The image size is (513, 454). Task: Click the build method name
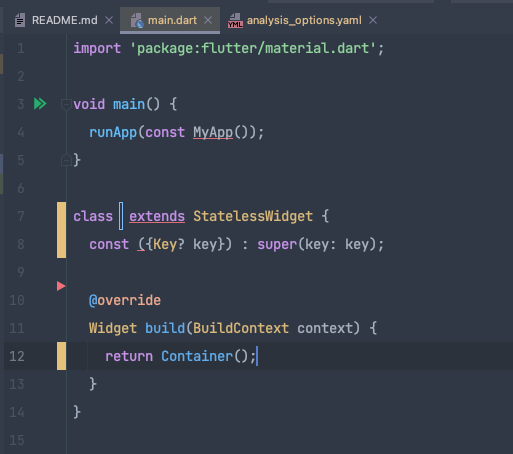click(x=165, y=328)
